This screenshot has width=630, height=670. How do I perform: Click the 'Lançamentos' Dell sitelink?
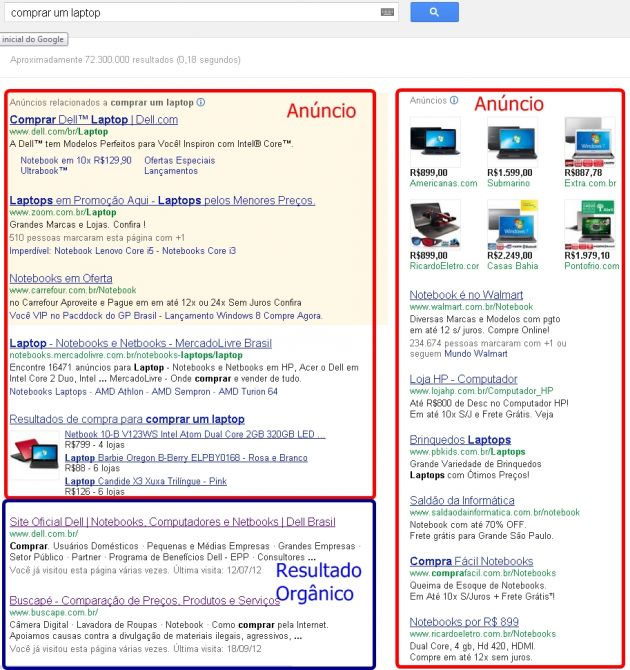[171, 170]
